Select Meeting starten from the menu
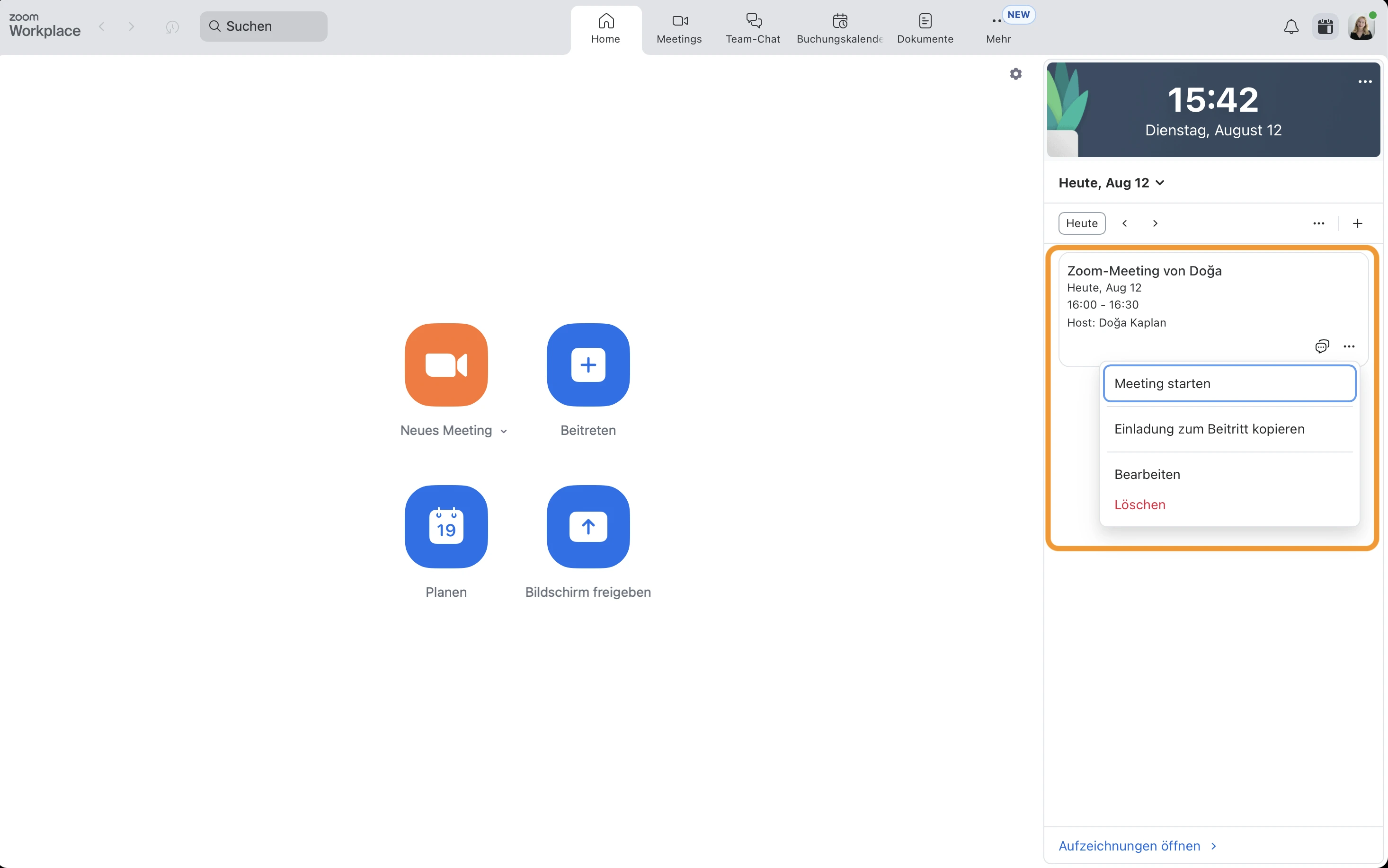The height and width of the screenshot is (868, 1388). click(x=1229, y=383)
